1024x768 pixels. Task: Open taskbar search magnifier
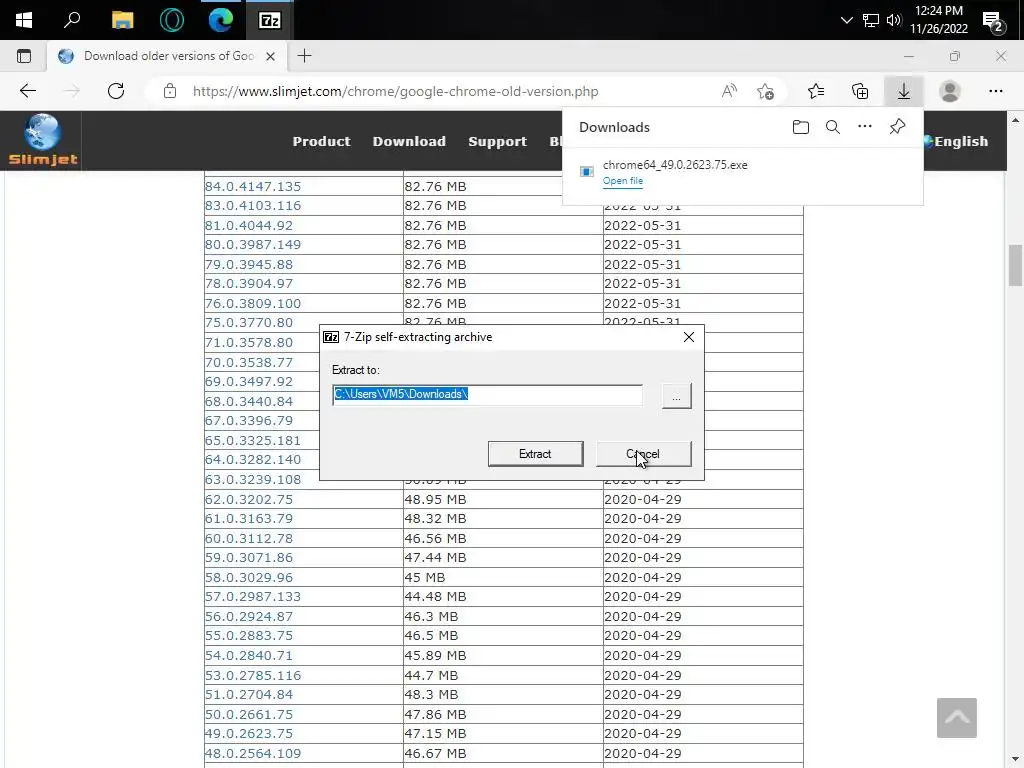(72, 20)
